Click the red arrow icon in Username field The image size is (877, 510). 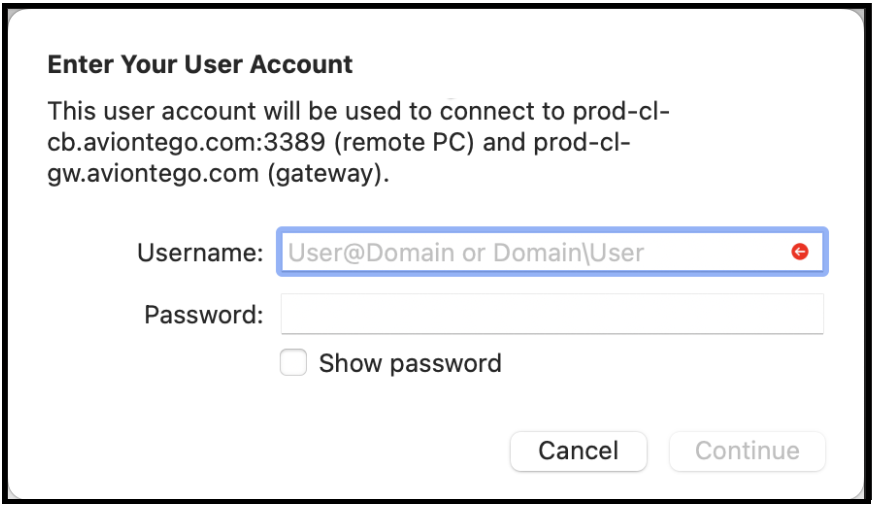click(799, 252)
